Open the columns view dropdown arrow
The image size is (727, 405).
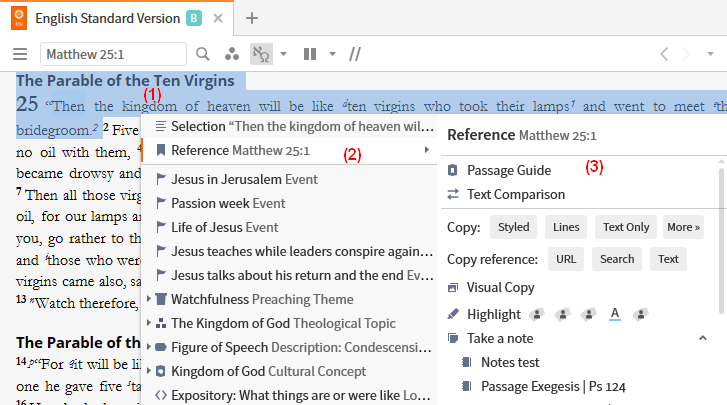click(332, 54)
